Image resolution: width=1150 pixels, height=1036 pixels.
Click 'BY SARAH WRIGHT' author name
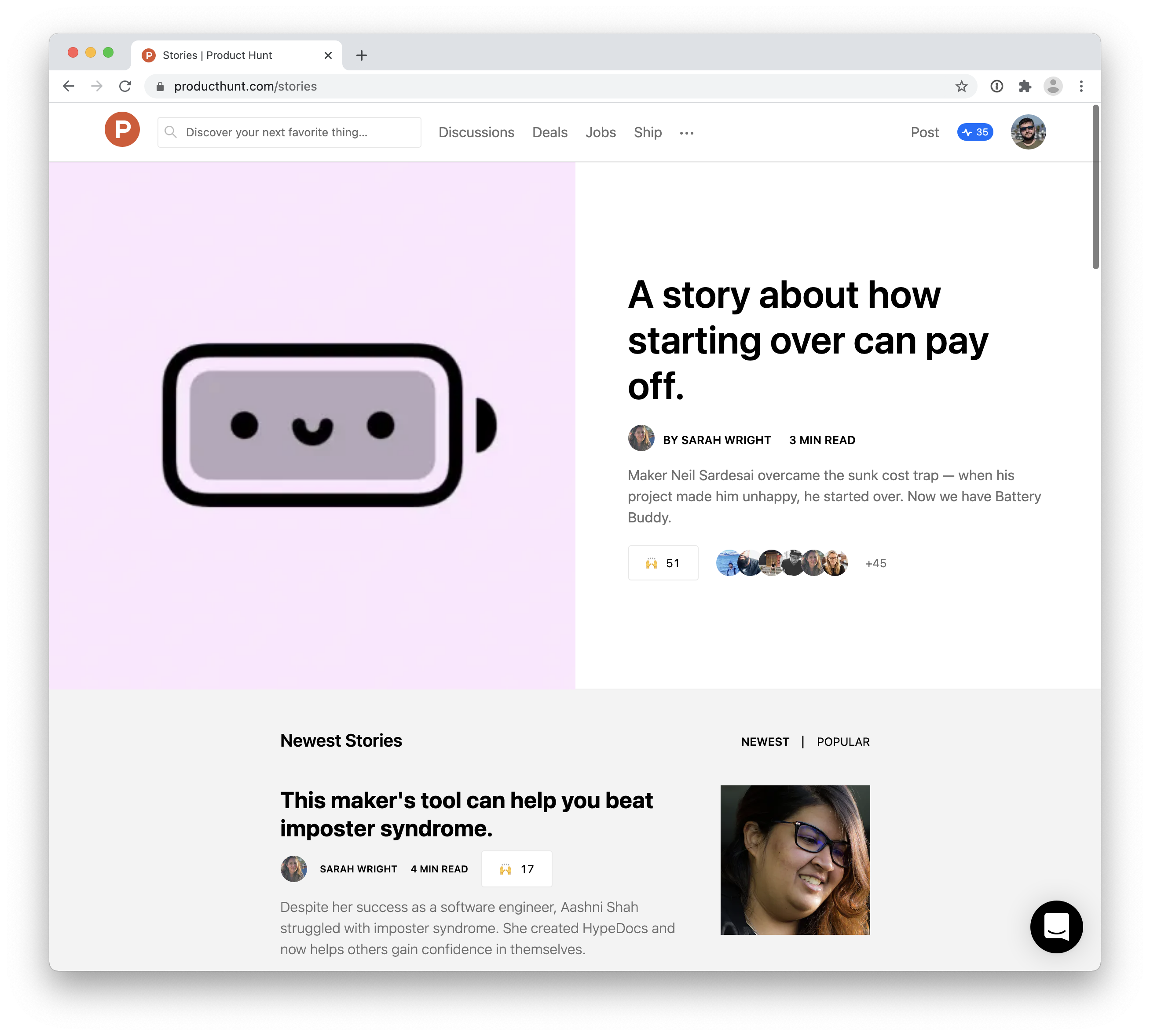coord(717,439)
